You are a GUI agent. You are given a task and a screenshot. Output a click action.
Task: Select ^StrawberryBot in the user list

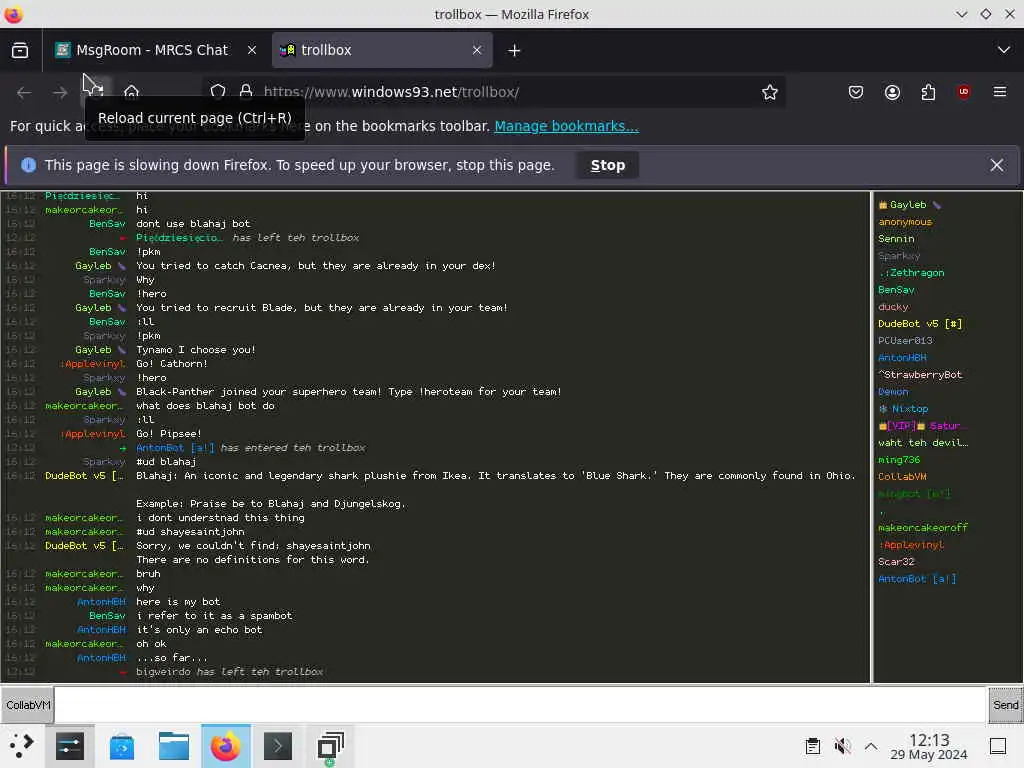(x=920, y=375)
